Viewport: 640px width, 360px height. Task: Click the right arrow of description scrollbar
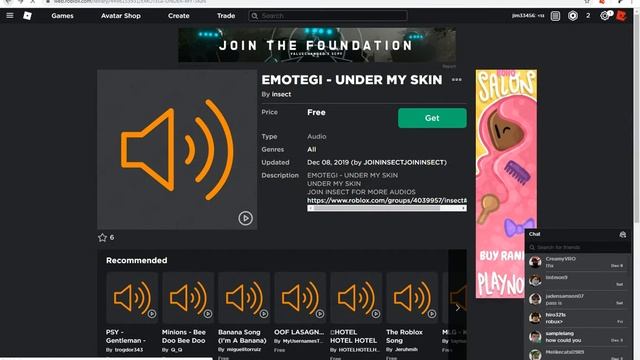point(463,208)
